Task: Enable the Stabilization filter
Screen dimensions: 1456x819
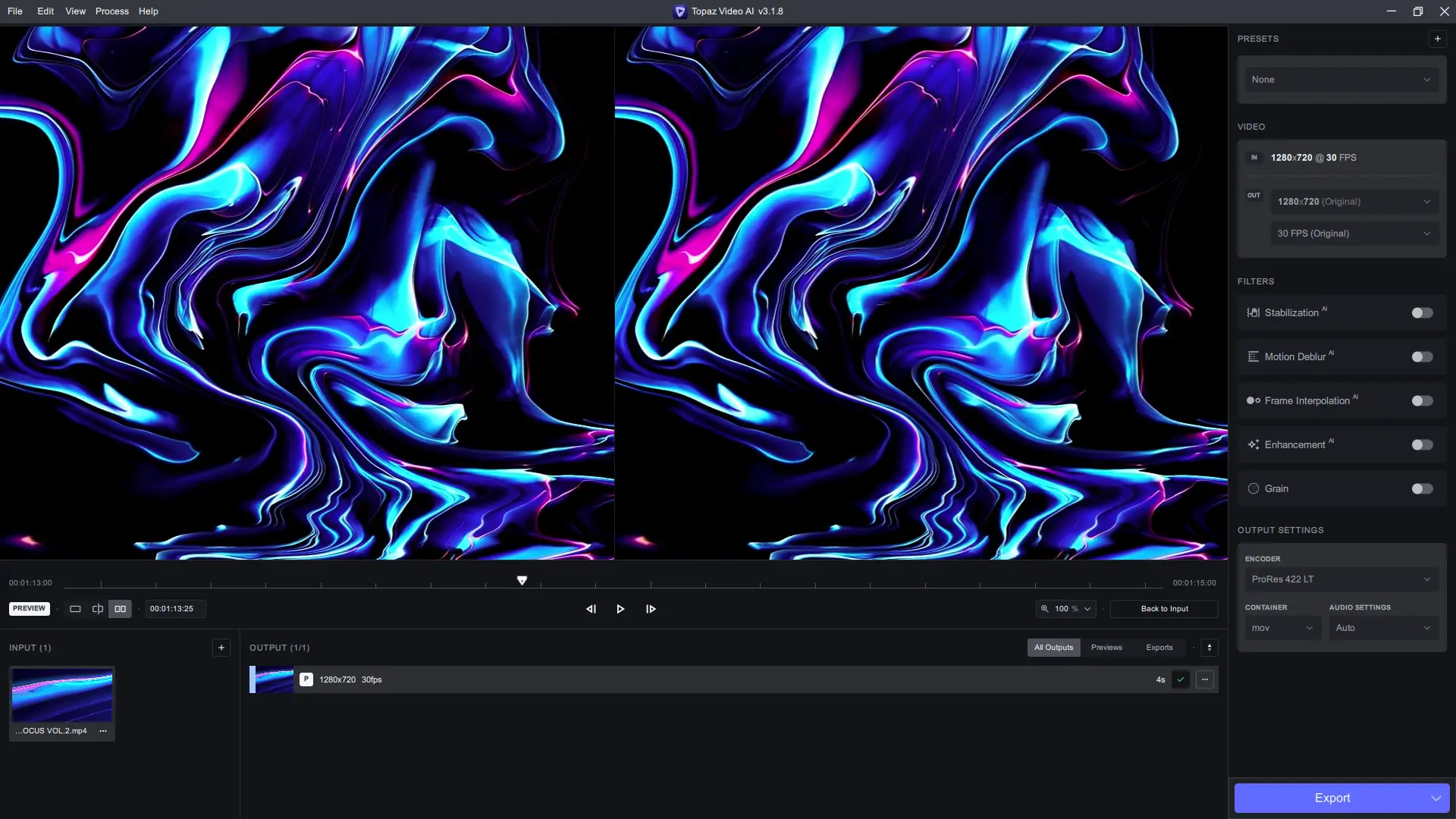Action: (x=1422, y=313)
